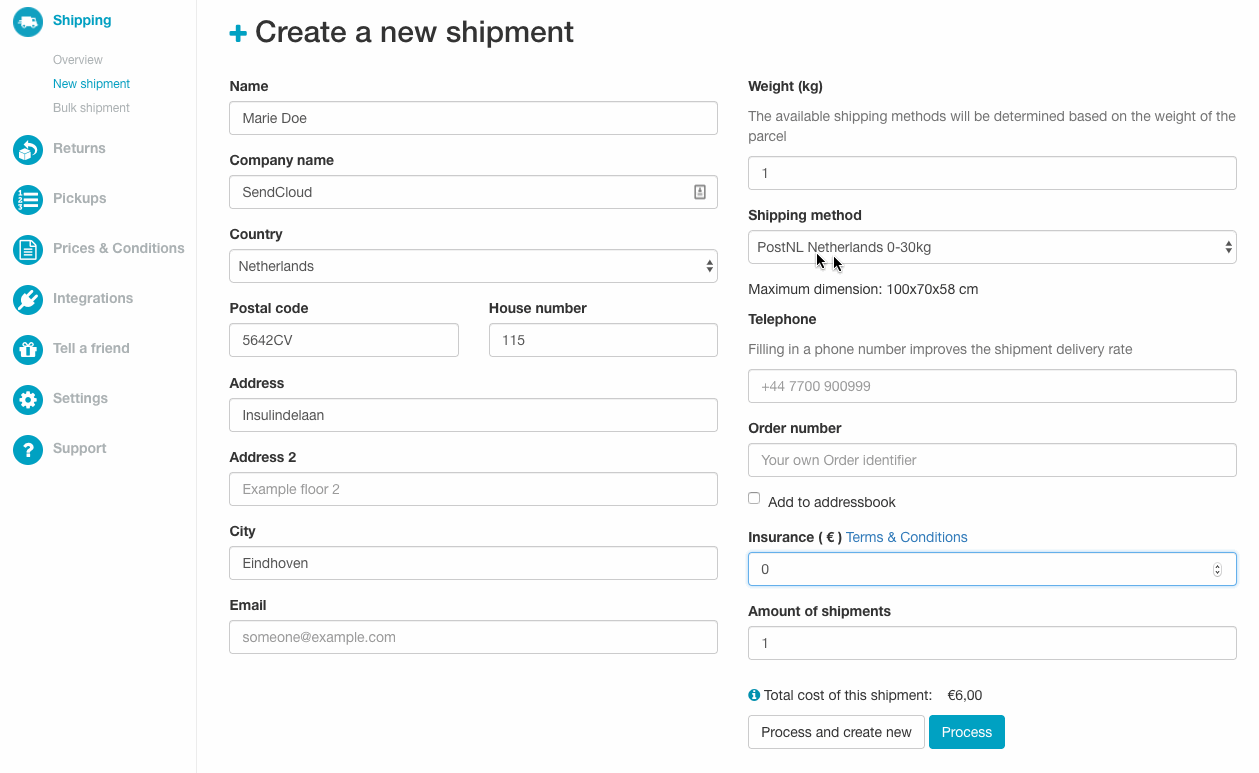Open the Country dropdown
Screen dimensions: 1259x773
click(x=473, y=266)
